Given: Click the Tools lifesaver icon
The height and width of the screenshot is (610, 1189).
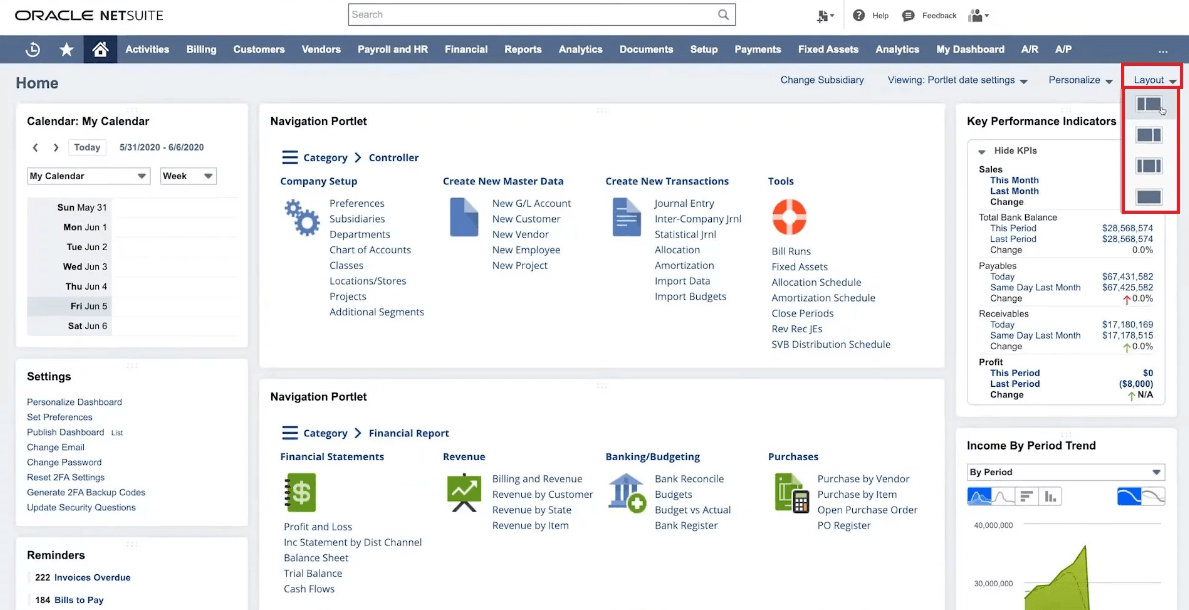Looking at the screenshot, I should tap(788, 216).
